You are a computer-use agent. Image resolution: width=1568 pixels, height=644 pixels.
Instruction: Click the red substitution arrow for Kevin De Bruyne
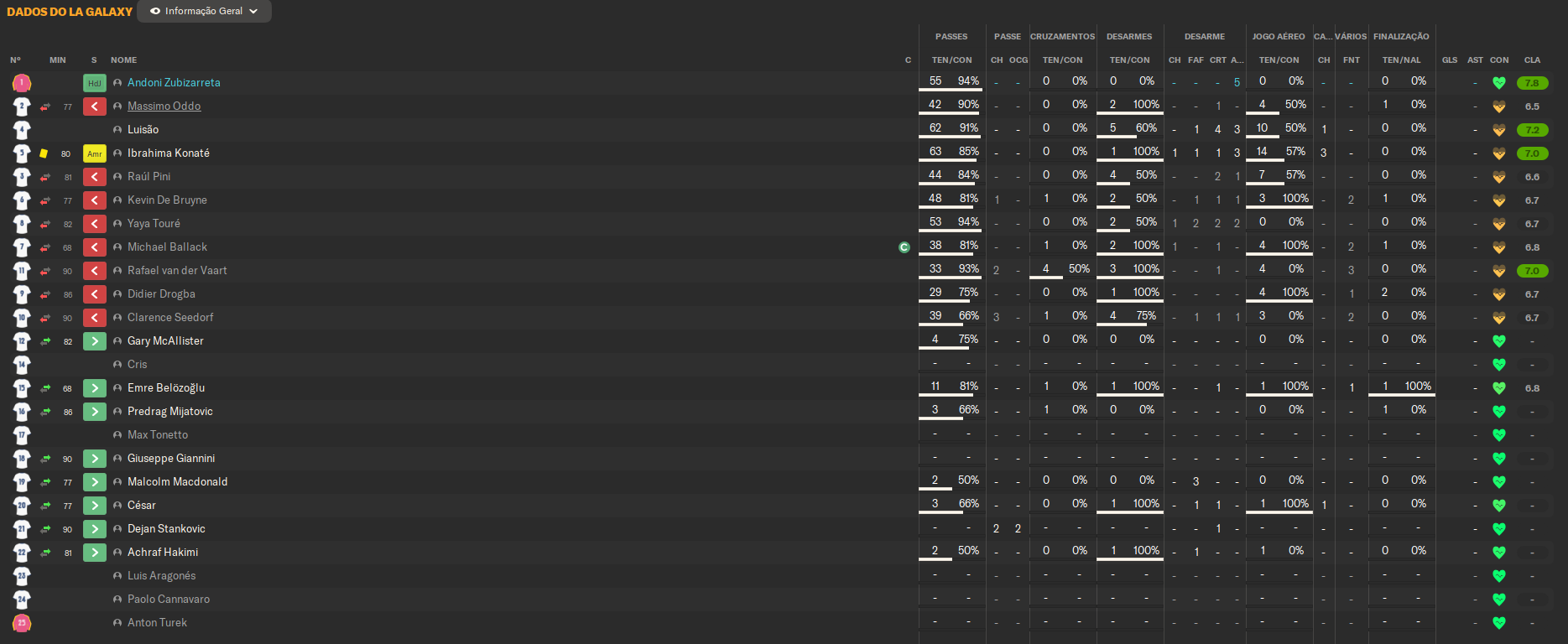point(94,200)
